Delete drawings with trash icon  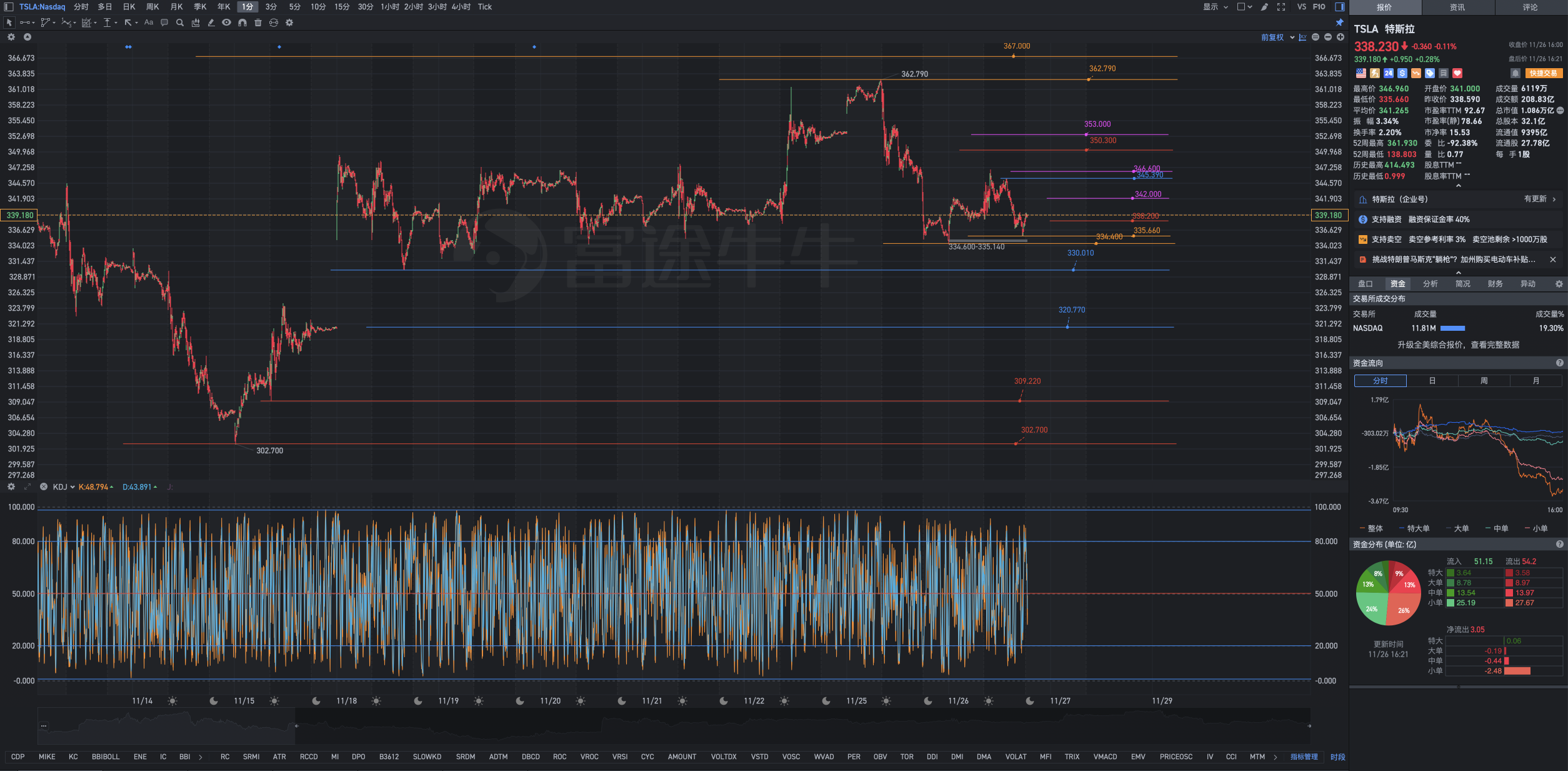[x=258, y=23]
